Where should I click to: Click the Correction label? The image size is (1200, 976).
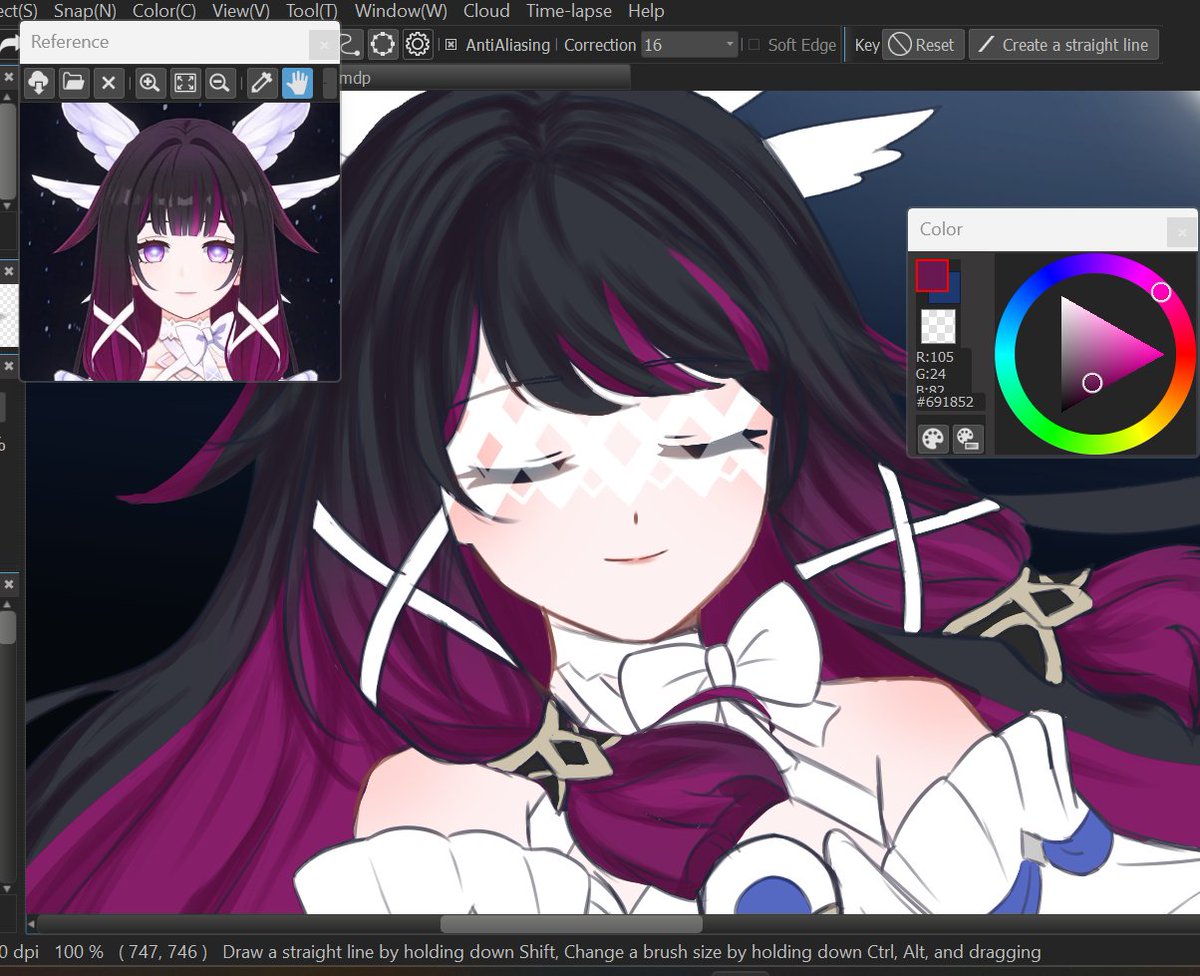pyautogui.click(x=600, y=45)
